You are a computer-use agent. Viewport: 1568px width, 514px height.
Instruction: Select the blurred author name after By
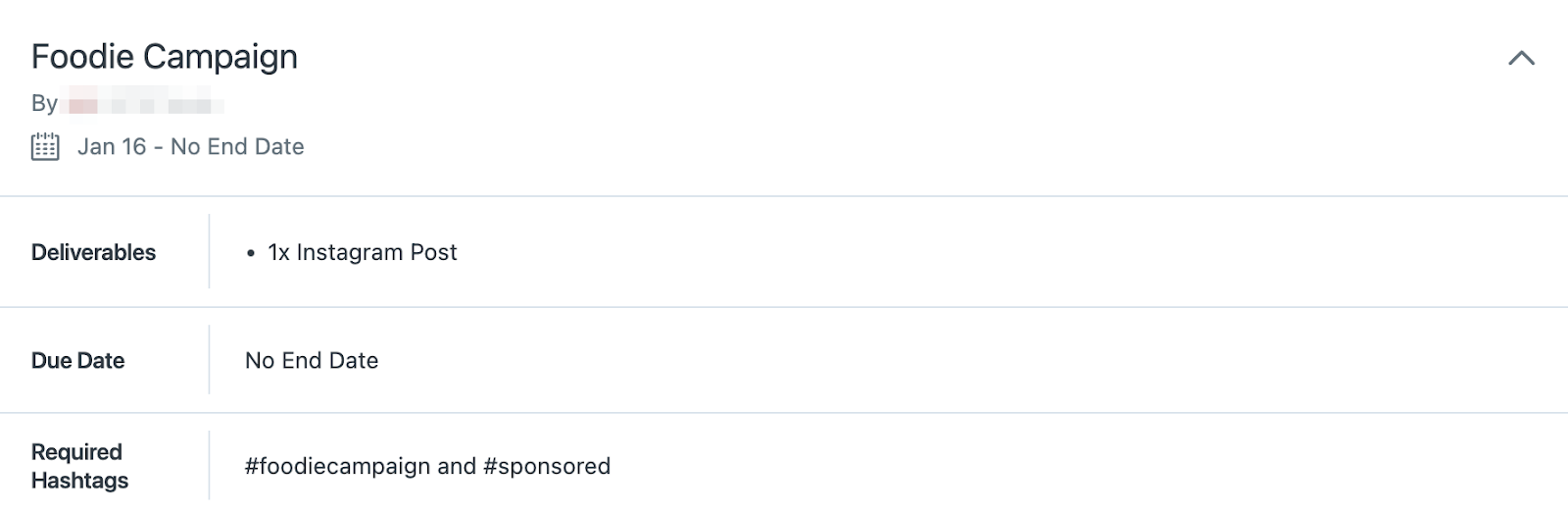tap(142, 103)
